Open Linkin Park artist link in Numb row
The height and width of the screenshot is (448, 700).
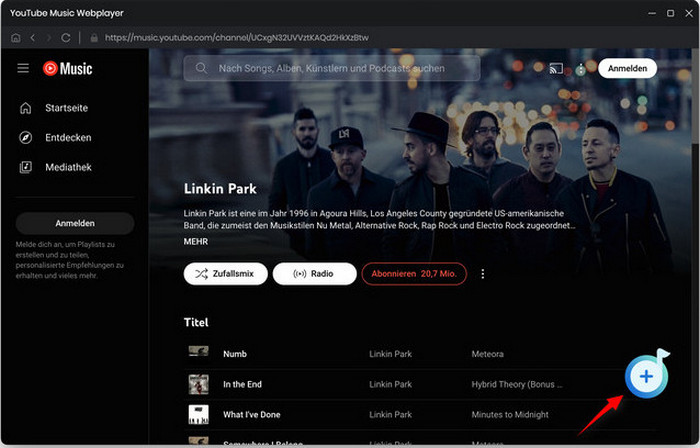pos(390,354)
